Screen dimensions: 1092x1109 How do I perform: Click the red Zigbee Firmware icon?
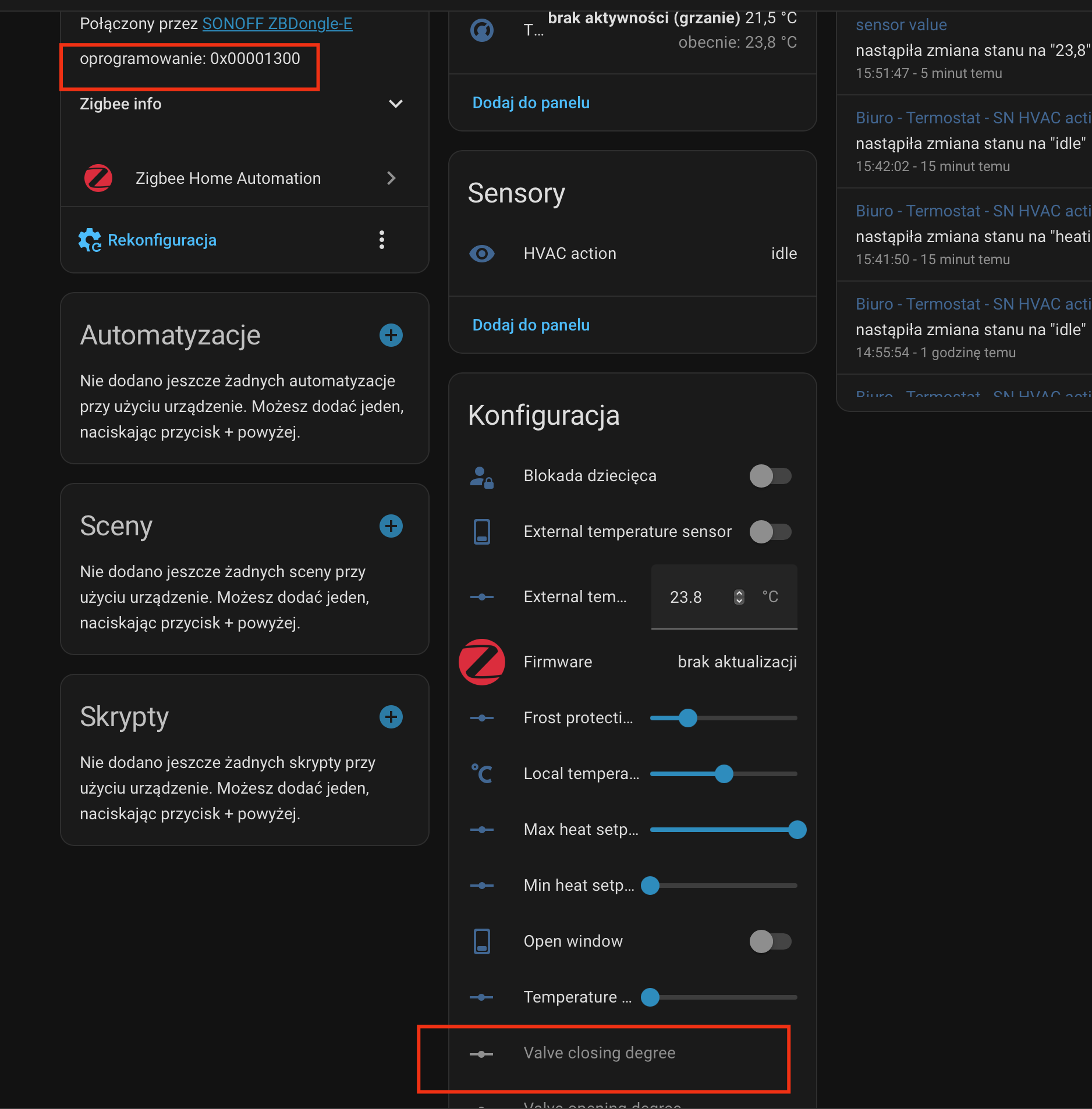[482, 662]
